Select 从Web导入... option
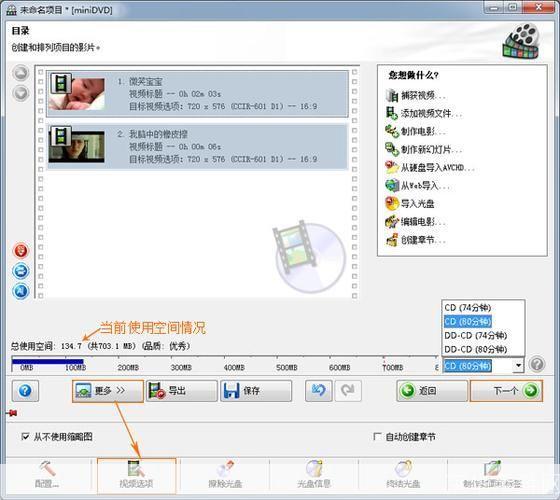The height and width of the screenshot is (500, 560). click(417, 185)
